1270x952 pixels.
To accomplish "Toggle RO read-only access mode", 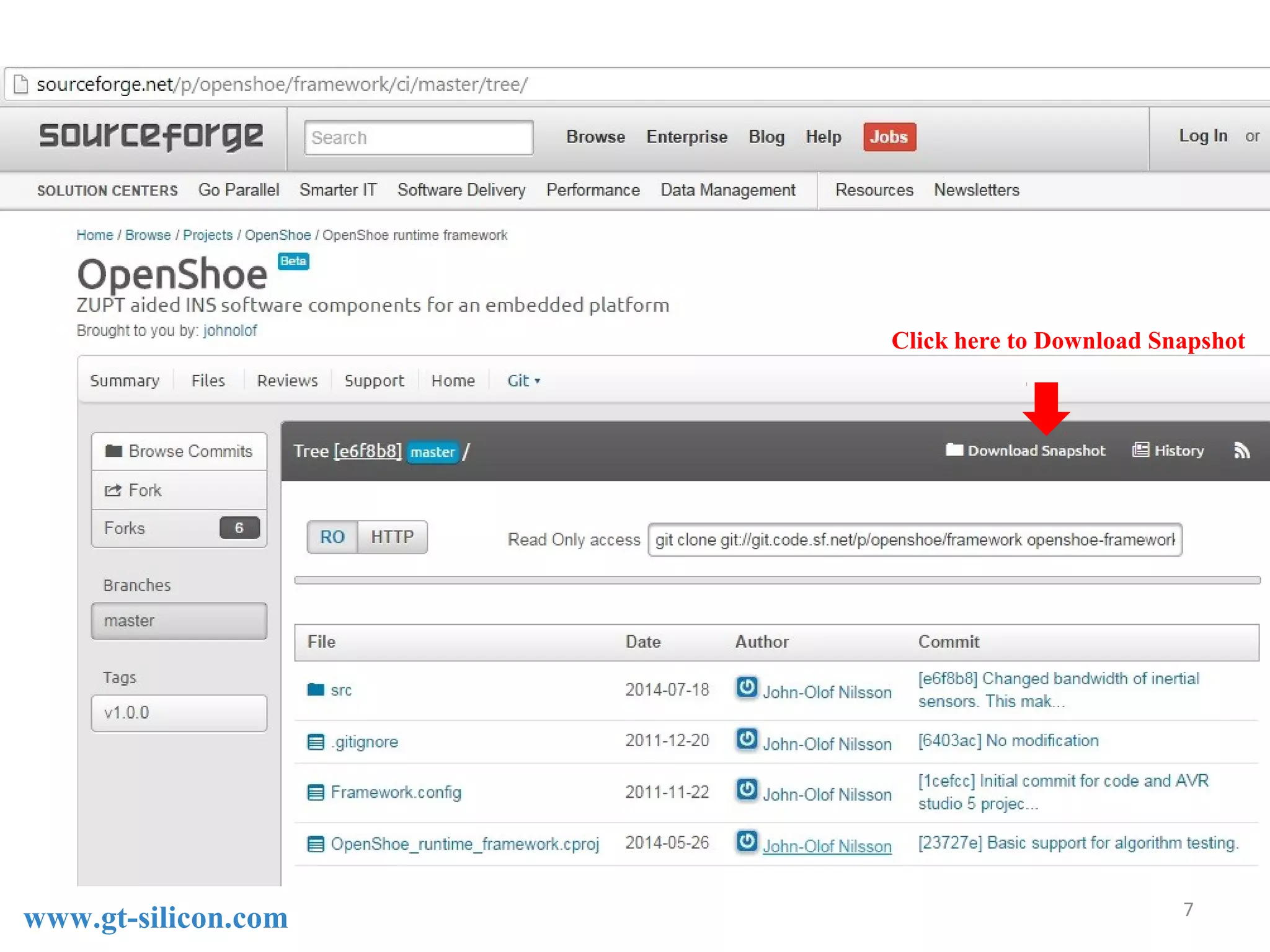I will tap(332, 537).
